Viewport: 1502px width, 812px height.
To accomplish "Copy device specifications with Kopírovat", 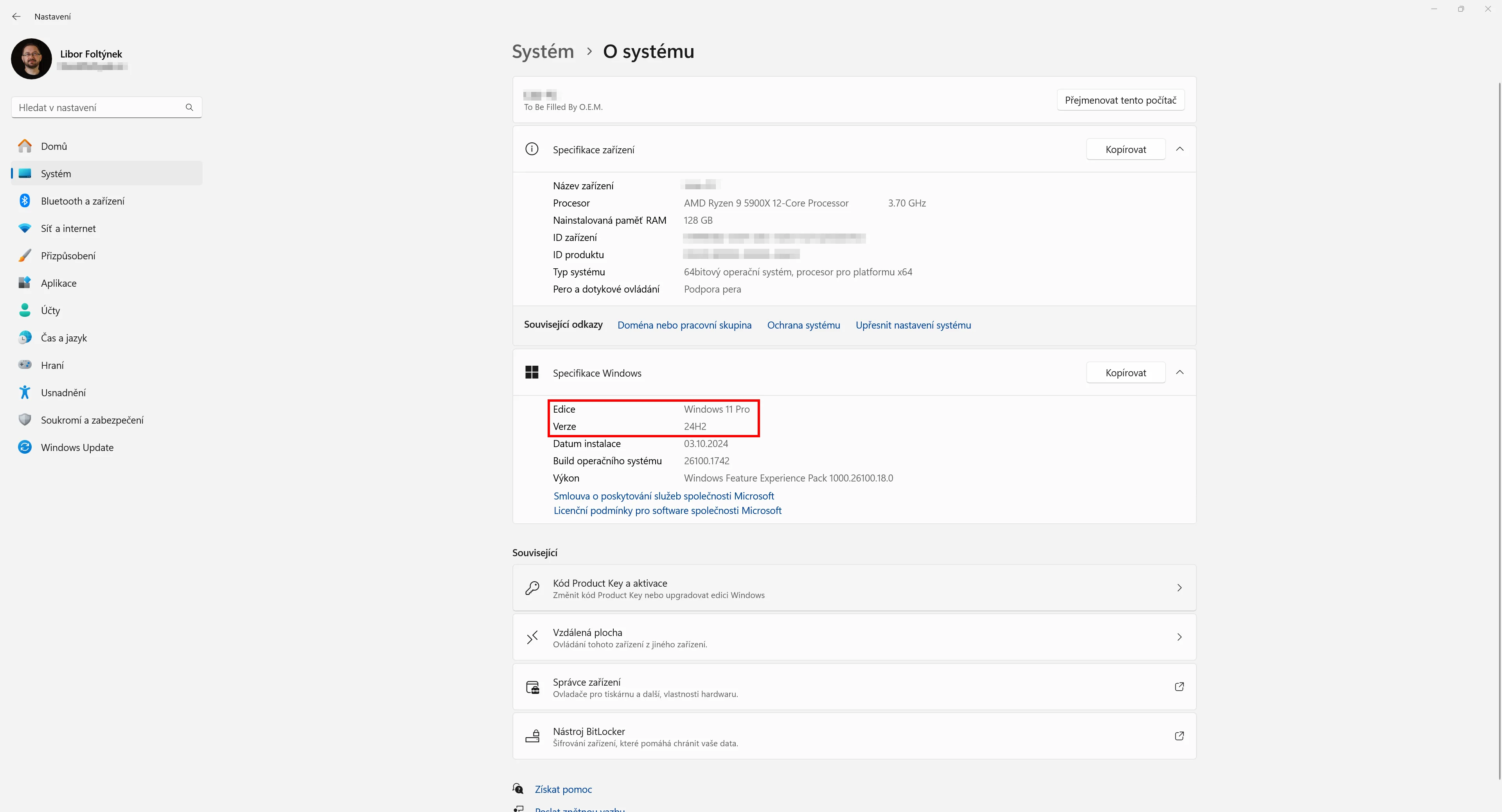I will pos(1125,149).
